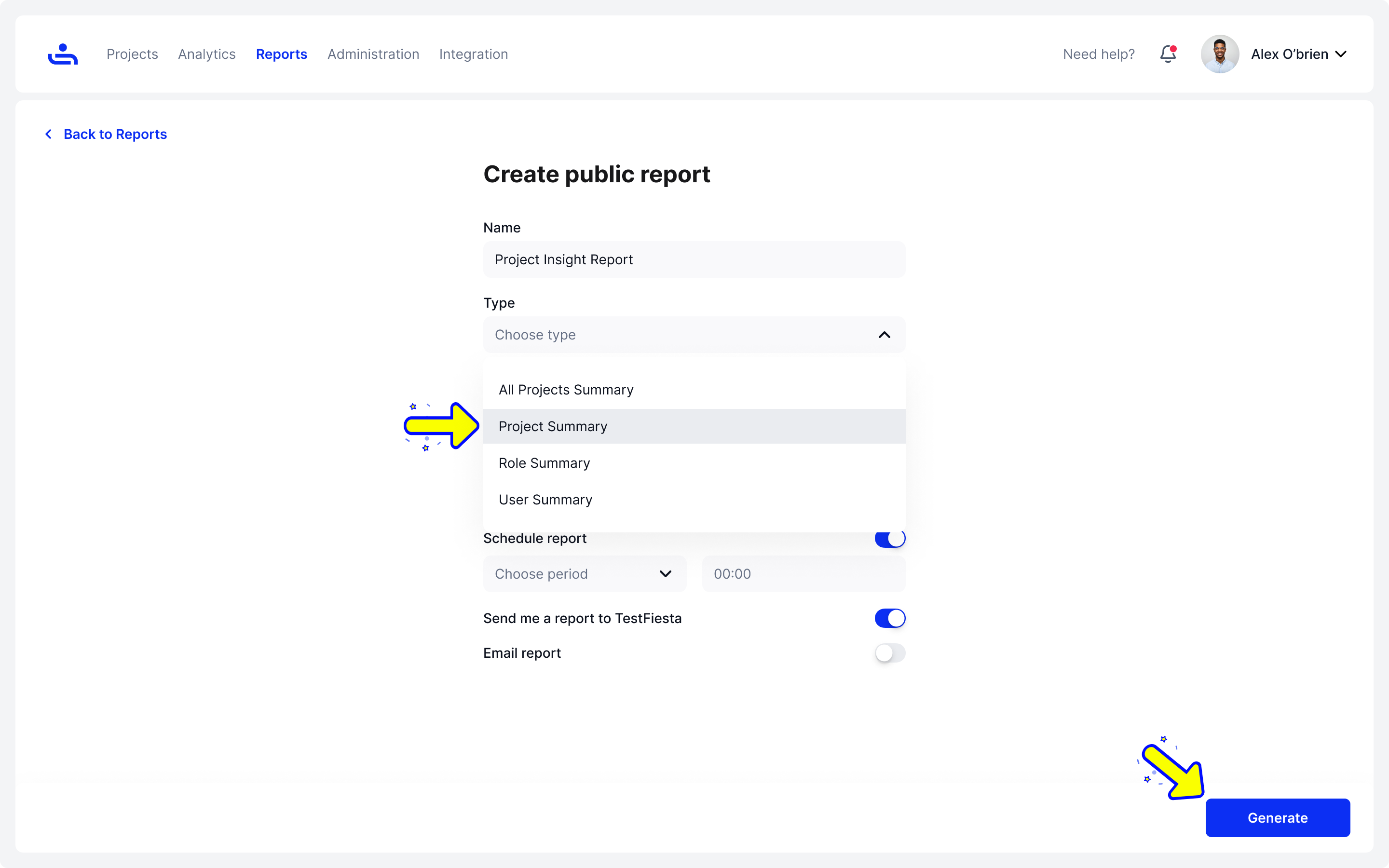Viewport: 1389px width, 868px height.
Task: Turn off Send me a report to TestFiesta
Action: pyautogui.click(x=890, y=618)
